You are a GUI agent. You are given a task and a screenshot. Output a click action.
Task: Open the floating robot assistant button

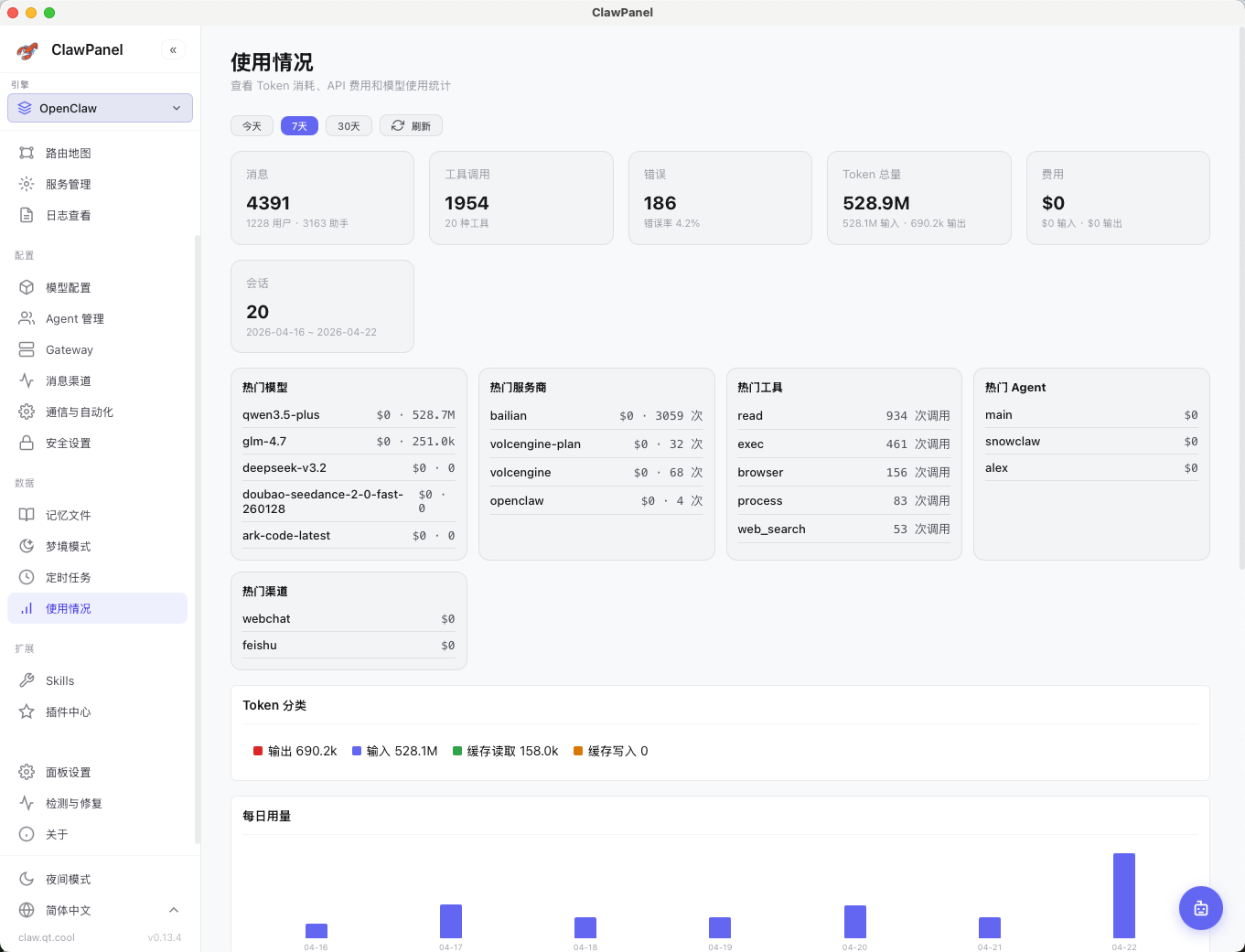click(1200, 908)
